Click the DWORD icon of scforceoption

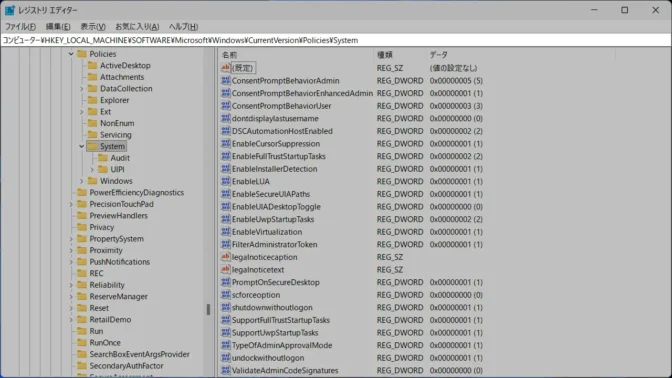pos(225,295)
